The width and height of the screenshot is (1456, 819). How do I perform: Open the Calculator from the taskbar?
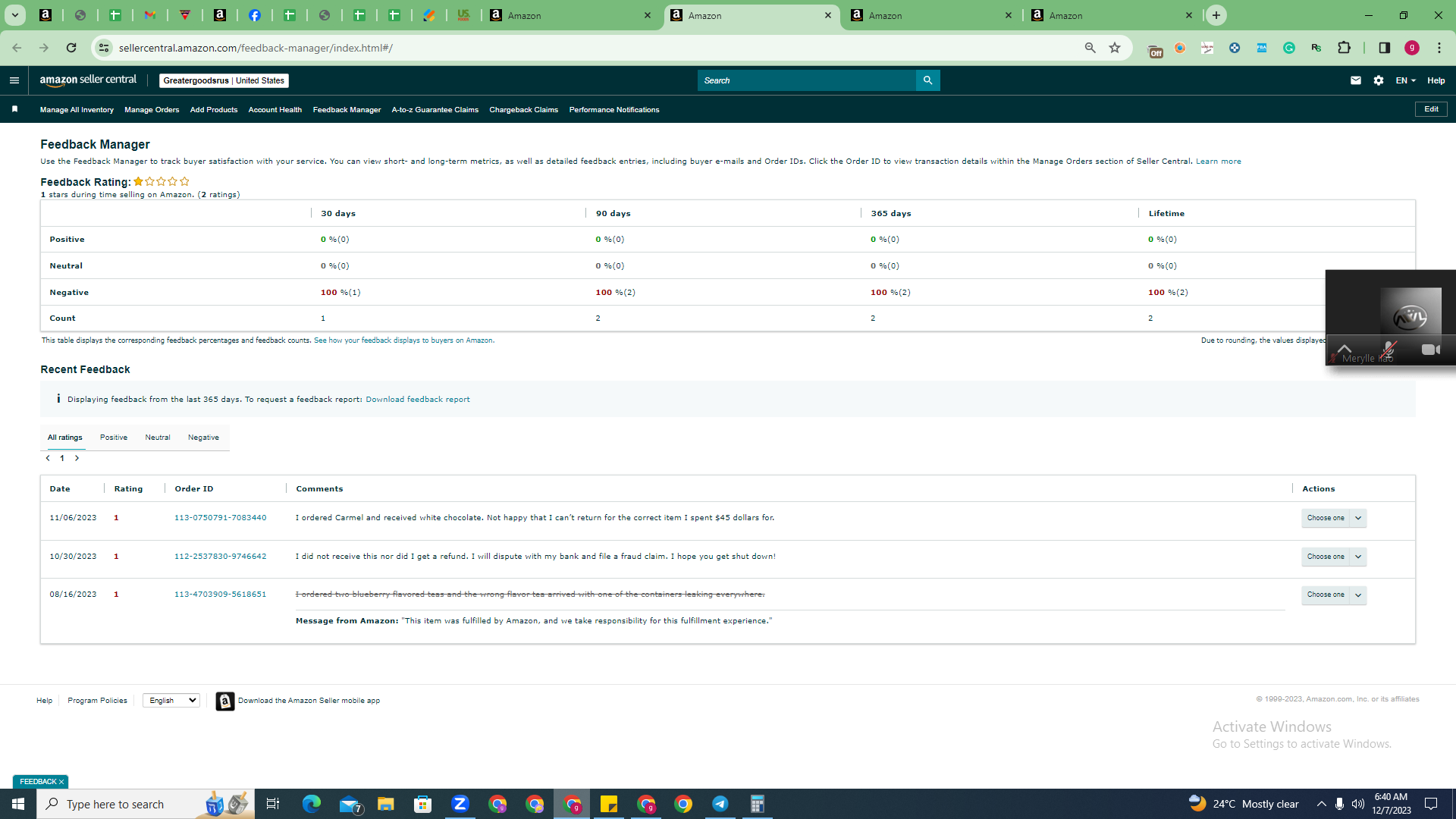click(758, 804)
